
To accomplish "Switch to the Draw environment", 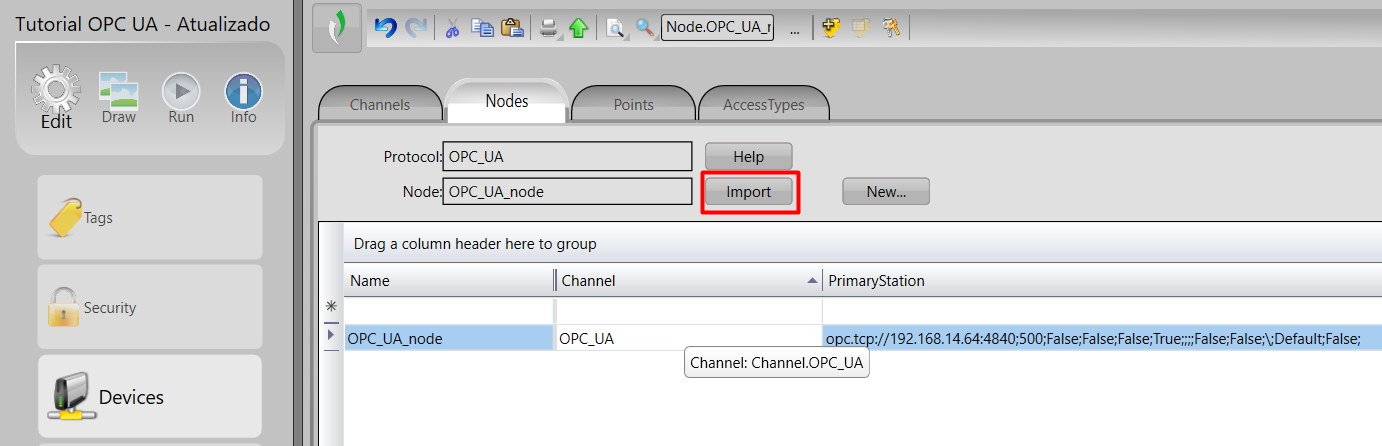I will pyautogui.click(x=119, y=100).
